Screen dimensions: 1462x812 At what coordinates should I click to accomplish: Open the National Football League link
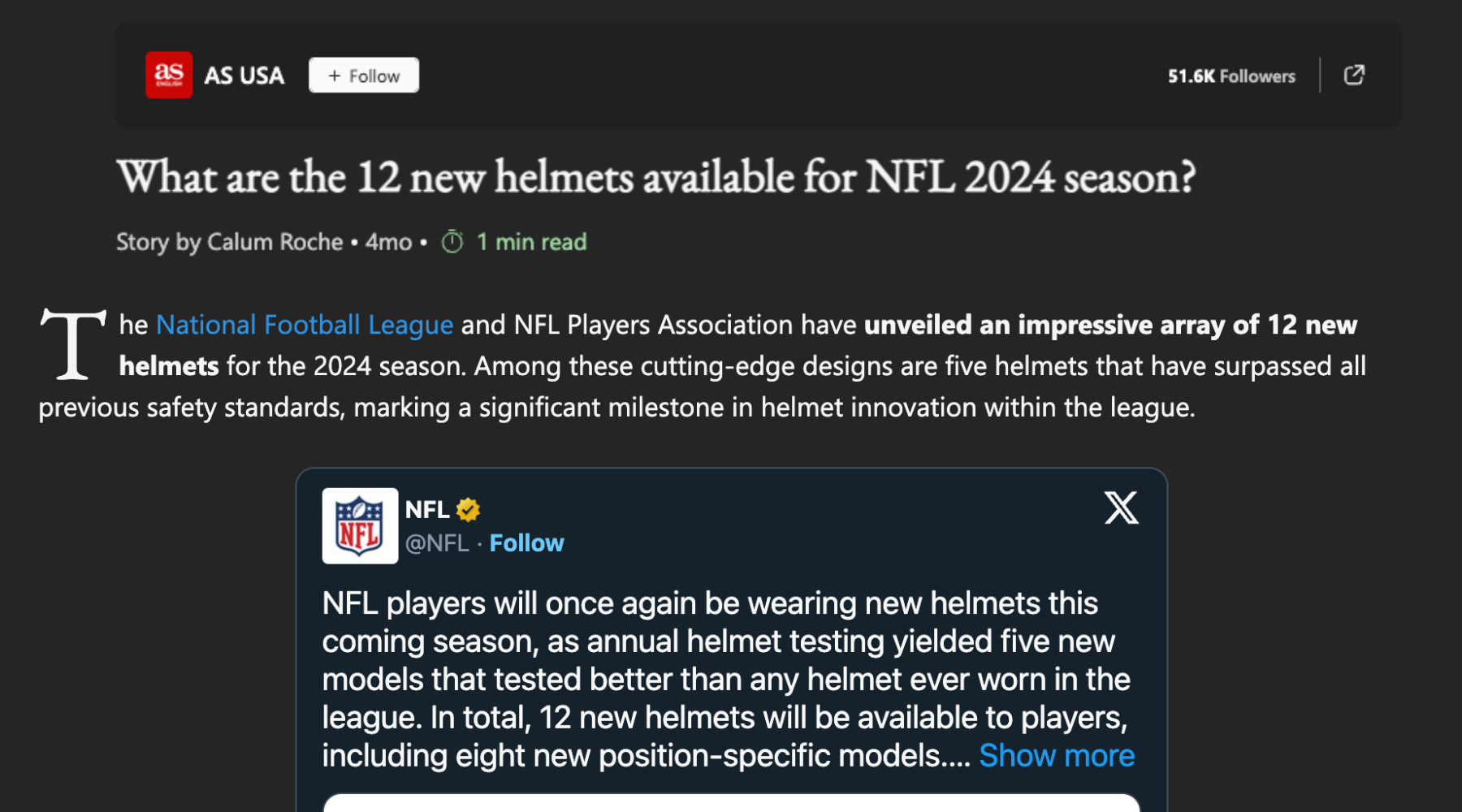tap(304, 325)
